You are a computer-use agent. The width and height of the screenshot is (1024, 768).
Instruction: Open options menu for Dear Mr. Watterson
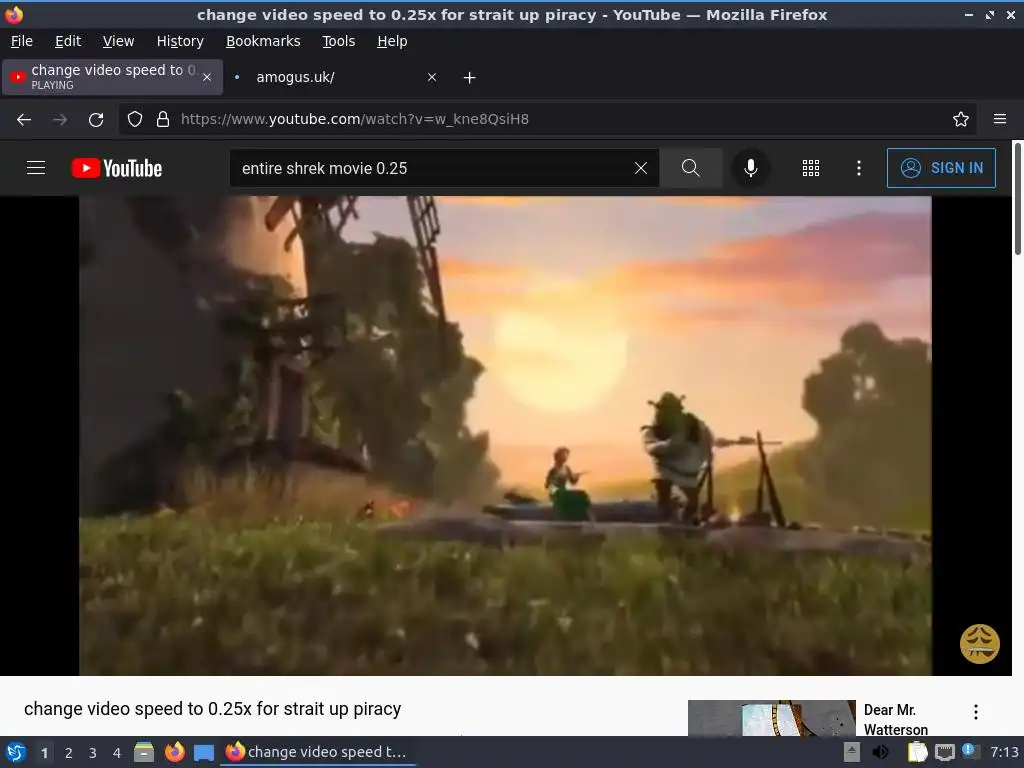(976, 712)
